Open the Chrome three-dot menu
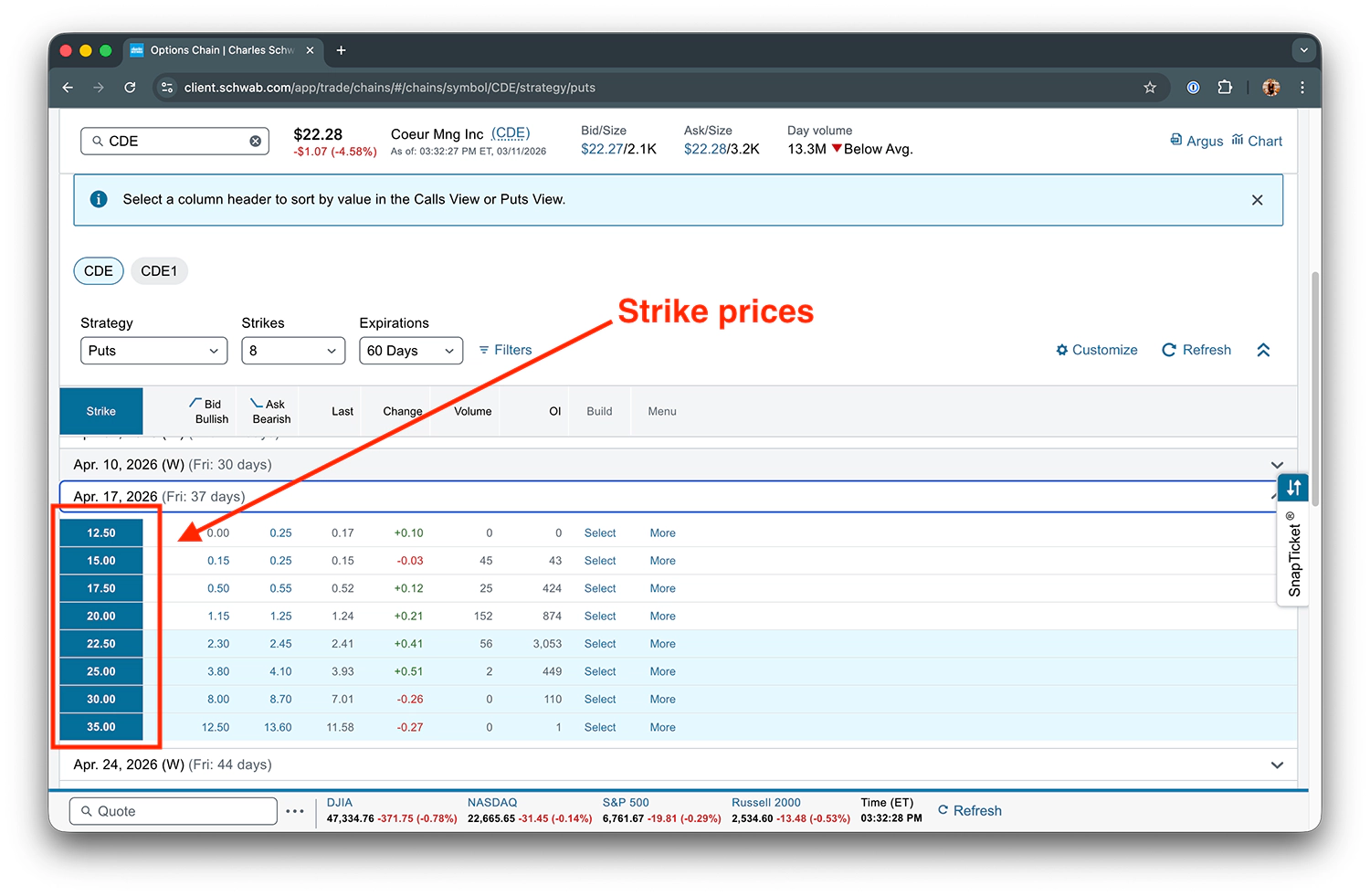The image size is (1370, 896). point(1302,88)
